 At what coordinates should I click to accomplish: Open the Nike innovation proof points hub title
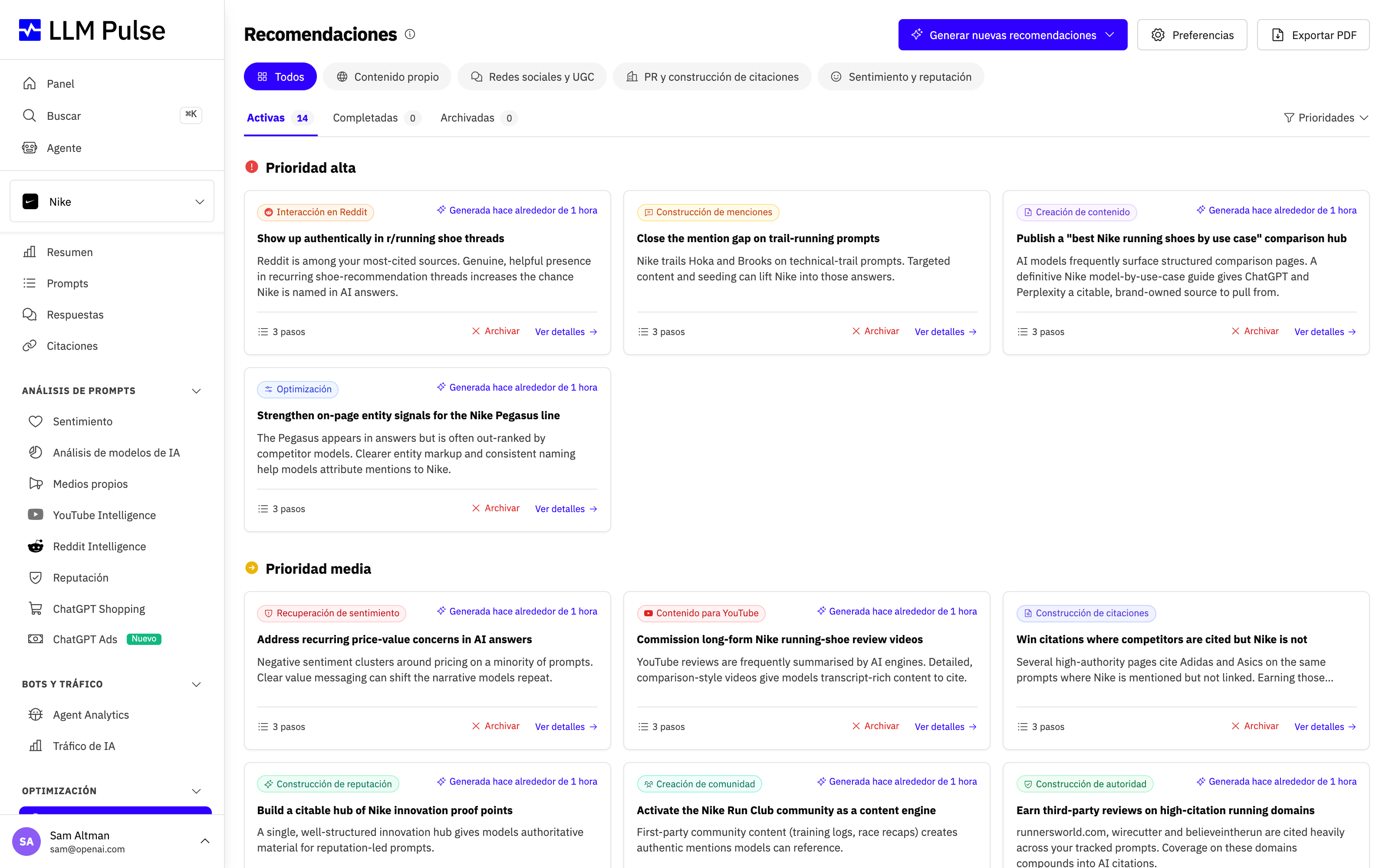pyautogui.click(x=385, y=810)
